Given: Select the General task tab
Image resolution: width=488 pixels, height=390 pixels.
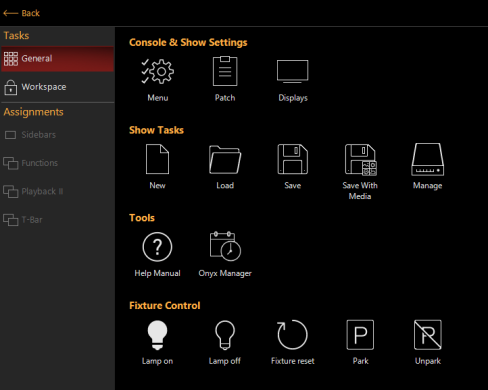Looking at the screenshot, I should coord(57,59).
